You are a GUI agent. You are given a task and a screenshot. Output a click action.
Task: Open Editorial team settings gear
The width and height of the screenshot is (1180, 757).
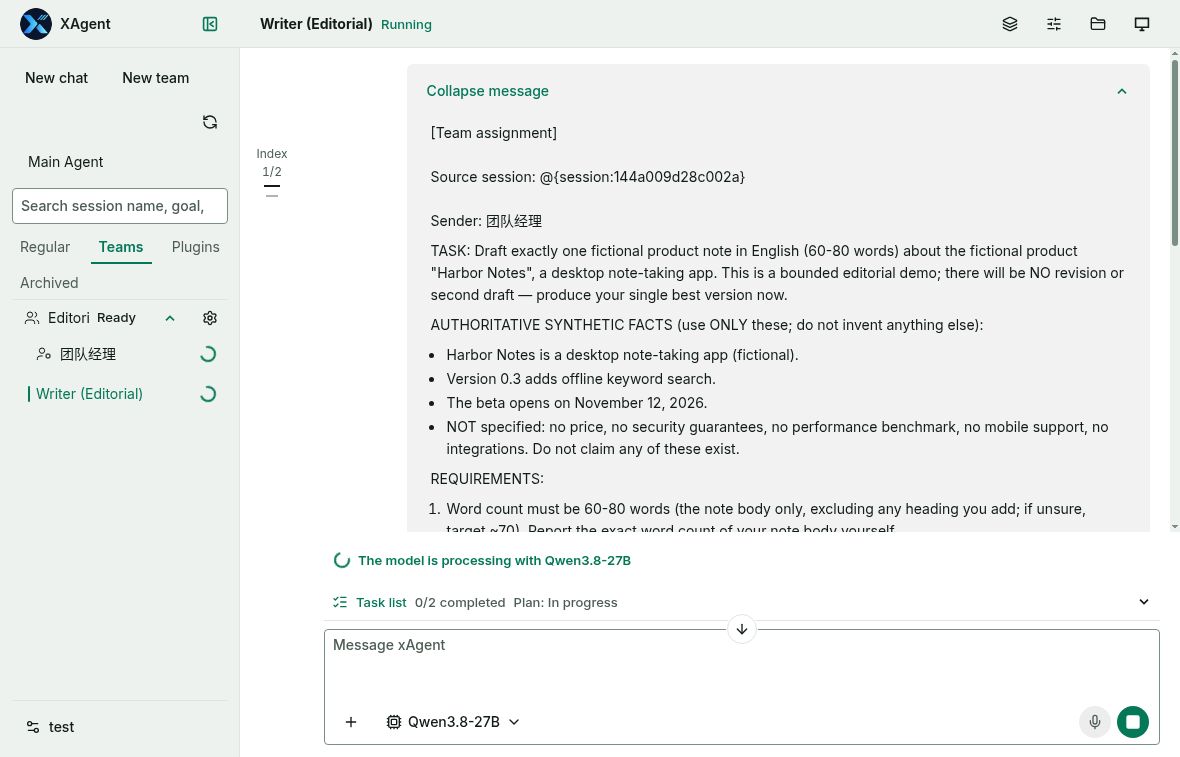(210, 318)
